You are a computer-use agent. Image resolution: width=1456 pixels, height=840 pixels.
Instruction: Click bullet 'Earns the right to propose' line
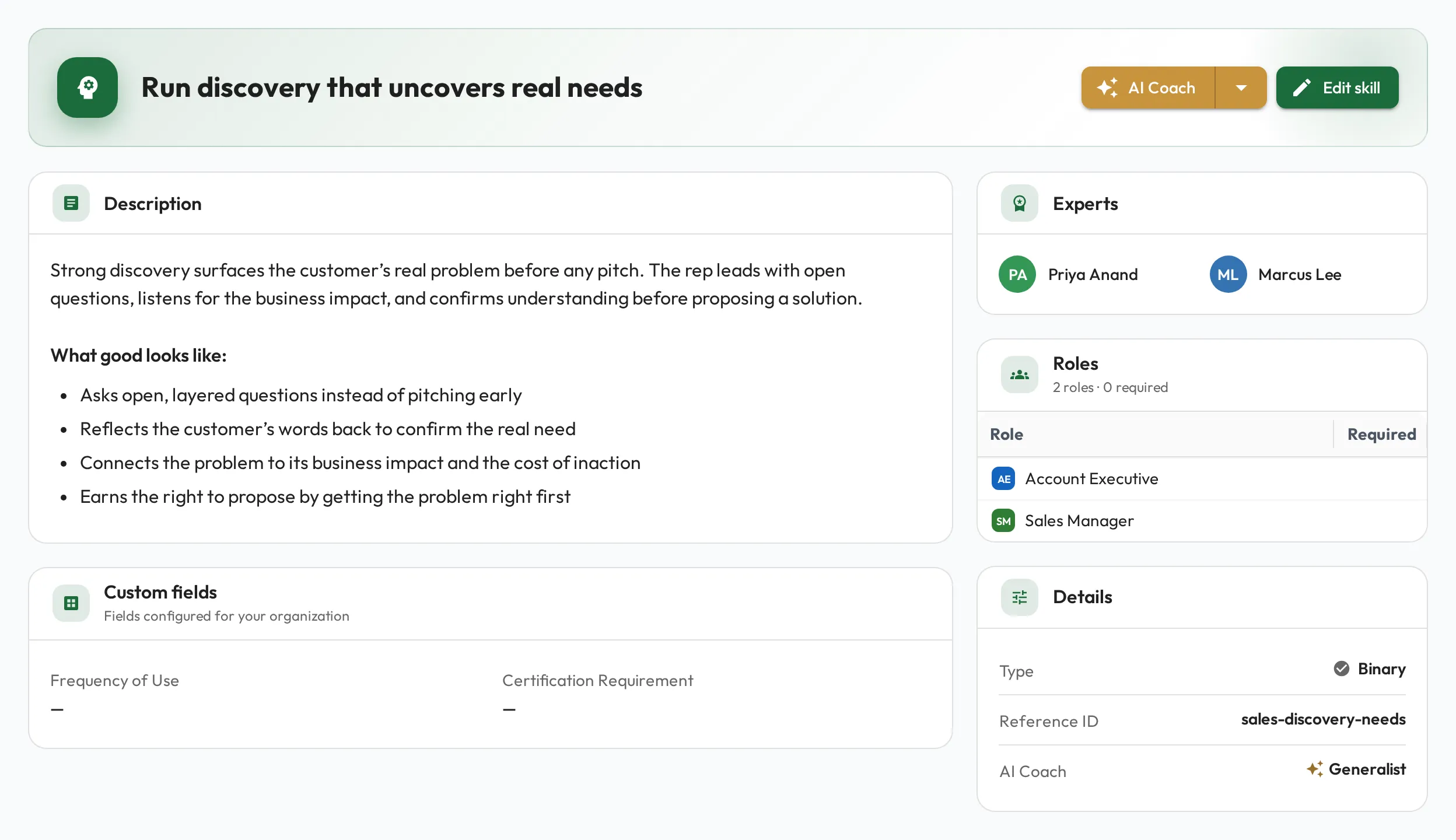(x=325, y=497)
